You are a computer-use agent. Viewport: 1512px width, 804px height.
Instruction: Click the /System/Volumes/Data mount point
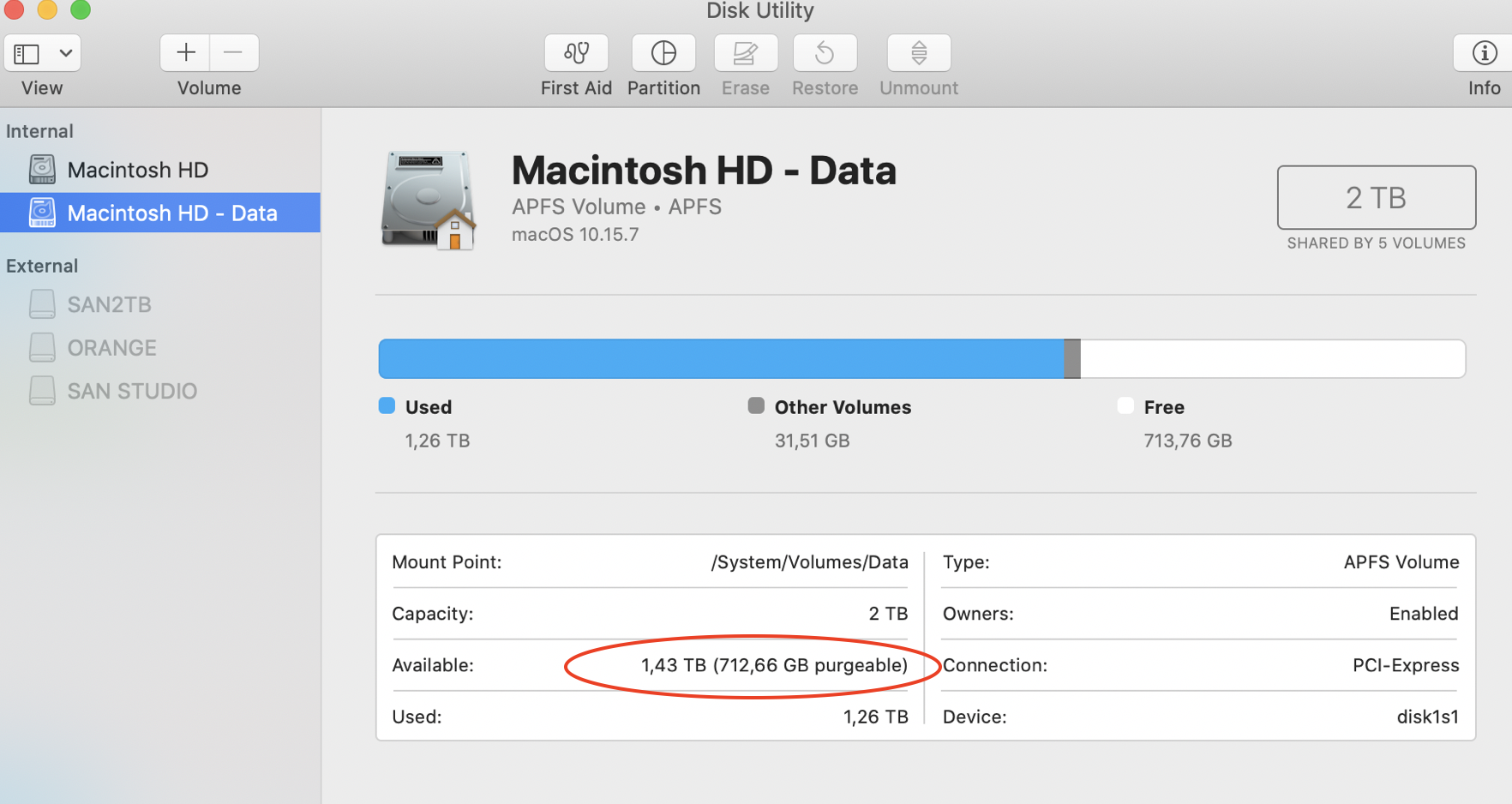809,562
